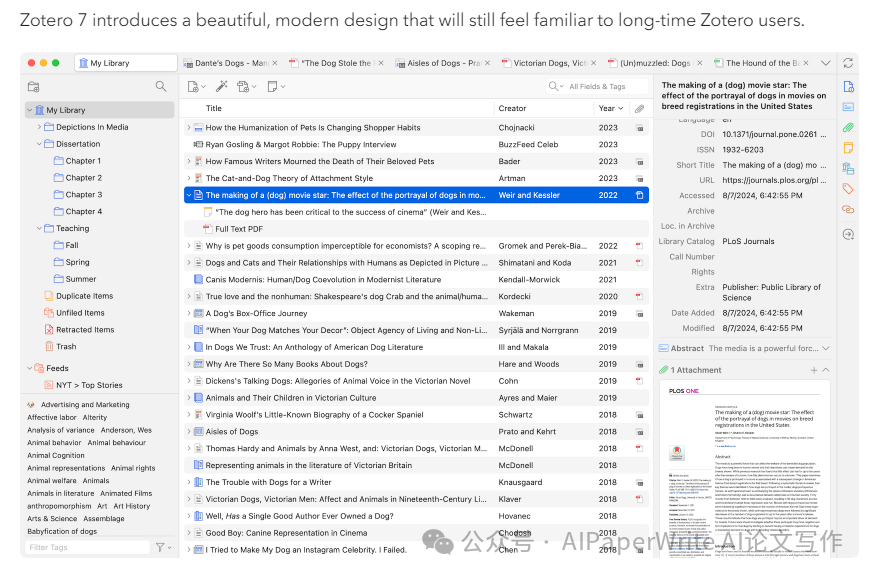Sort by Title column header
This screenshot has width=870, height=576.
(x=214, y=108)
